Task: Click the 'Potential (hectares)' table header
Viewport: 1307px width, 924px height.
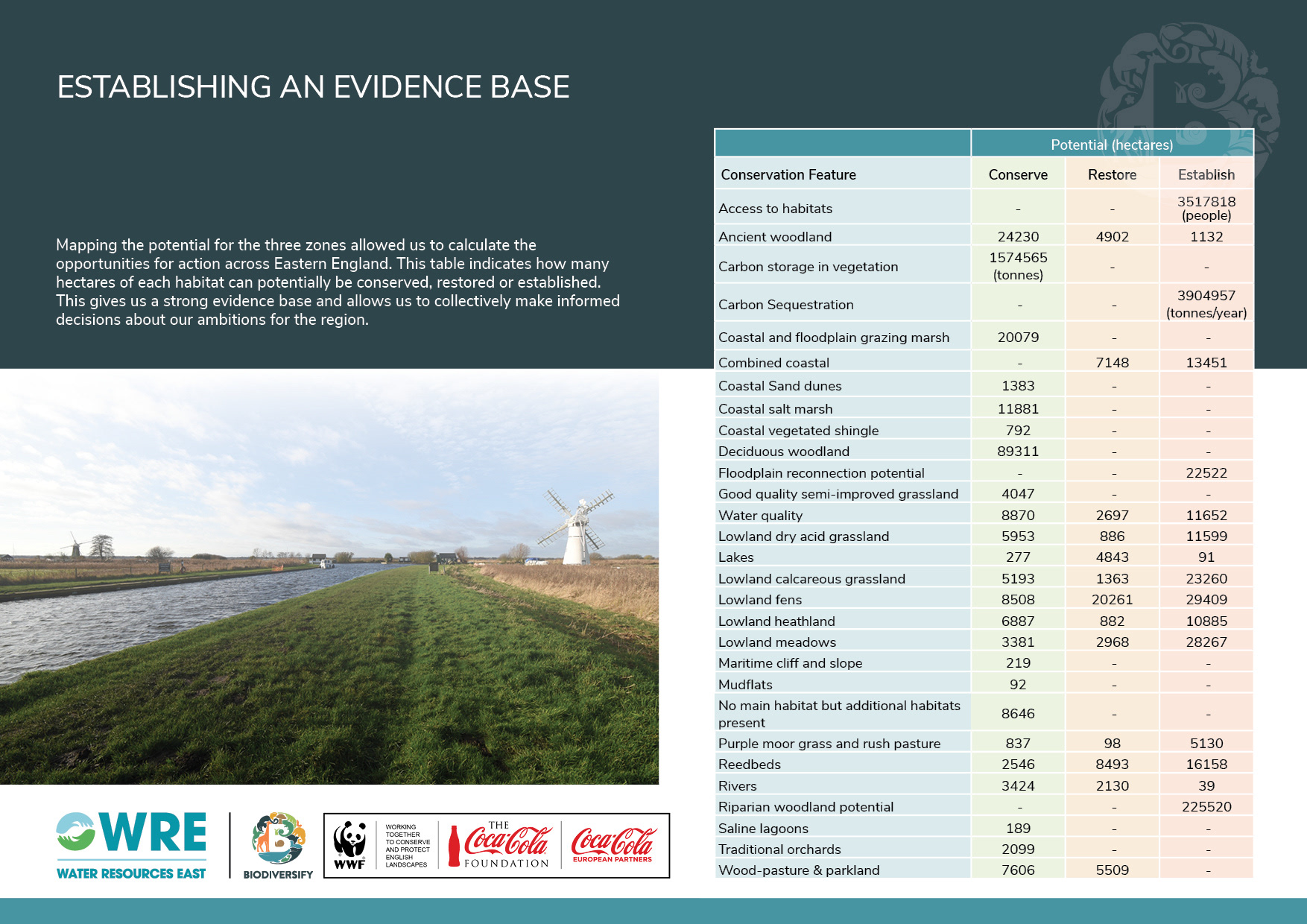Action: (x=1112, y=145)
